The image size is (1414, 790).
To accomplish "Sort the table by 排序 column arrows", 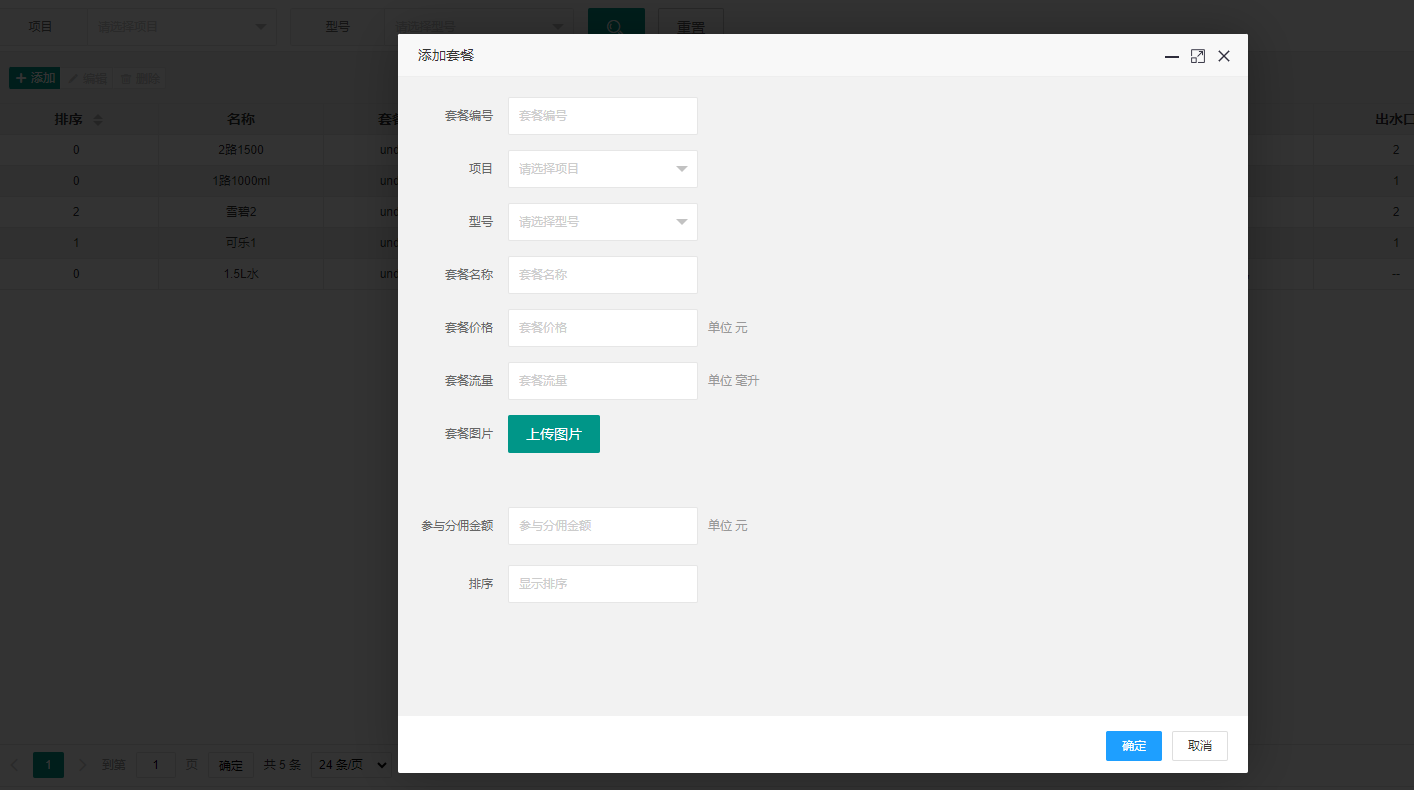I will tap(98, 120).
